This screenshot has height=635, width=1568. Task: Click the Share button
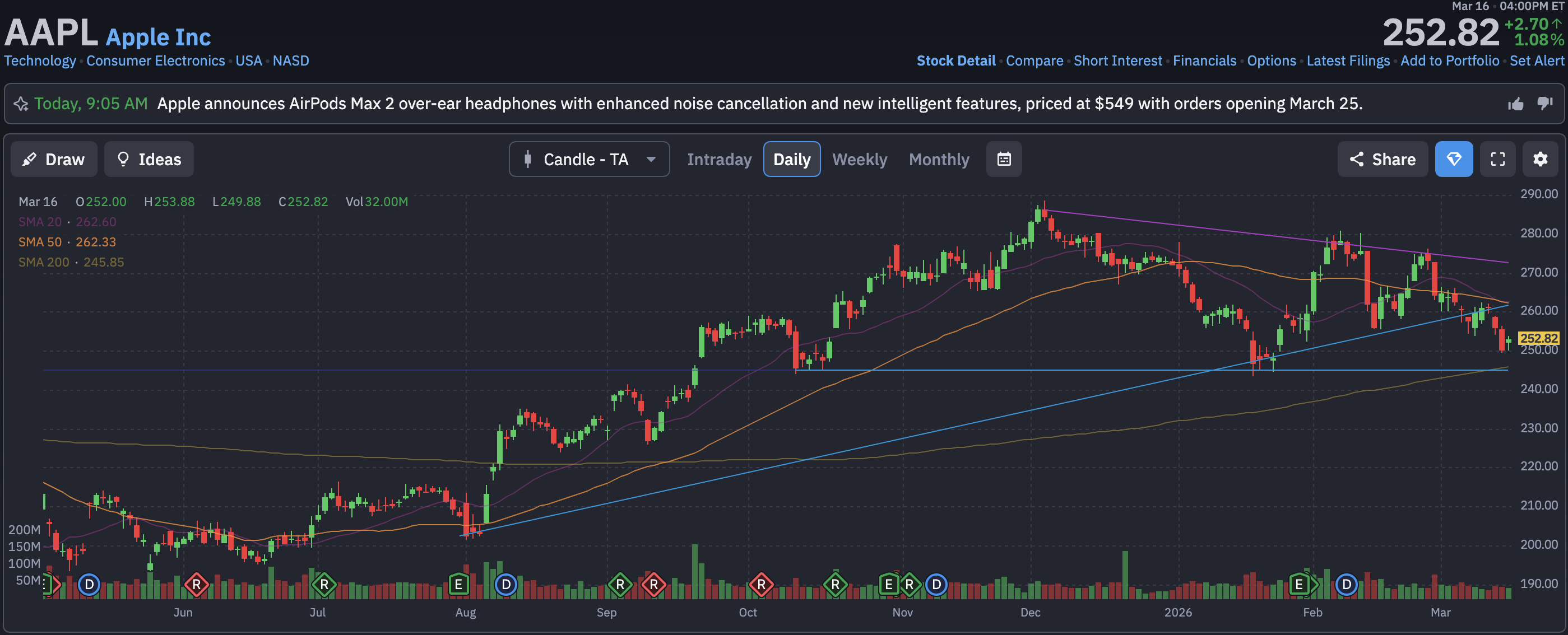tap(1383, 160)
